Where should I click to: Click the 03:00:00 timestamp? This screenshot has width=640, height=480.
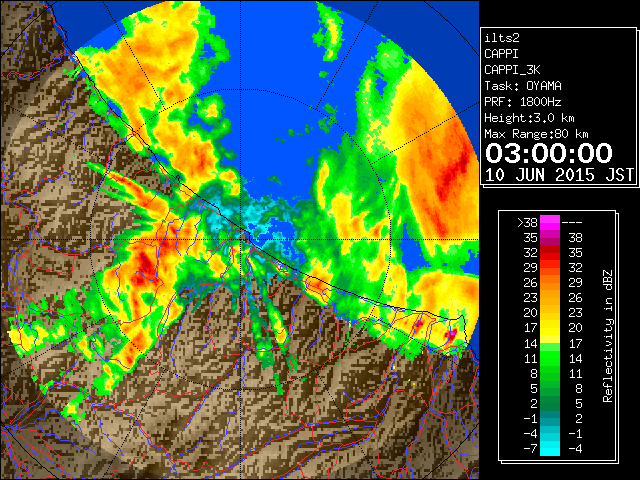pos(549,153)
